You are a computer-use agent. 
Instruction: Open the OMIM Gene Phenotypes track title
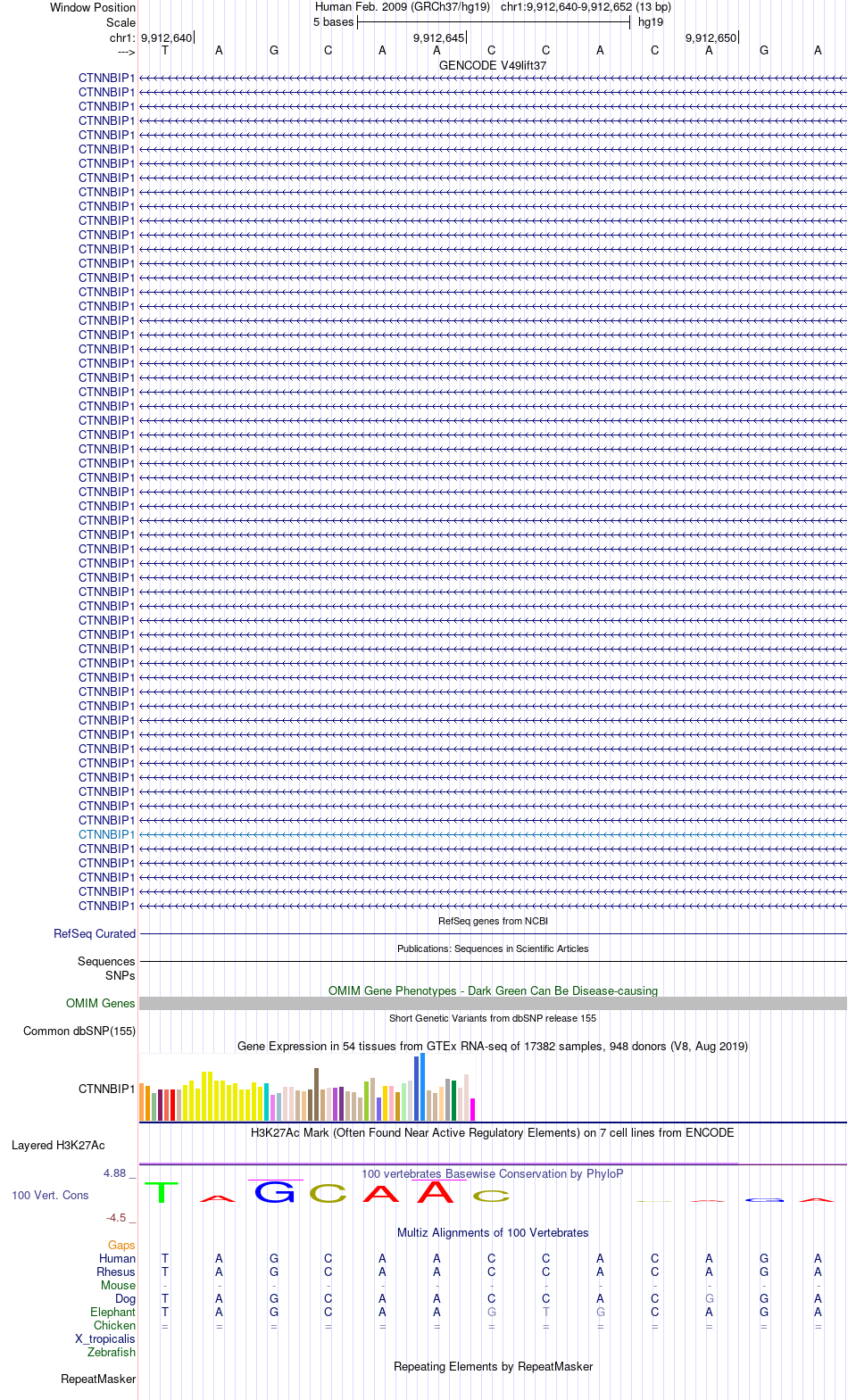coord(493,990)
